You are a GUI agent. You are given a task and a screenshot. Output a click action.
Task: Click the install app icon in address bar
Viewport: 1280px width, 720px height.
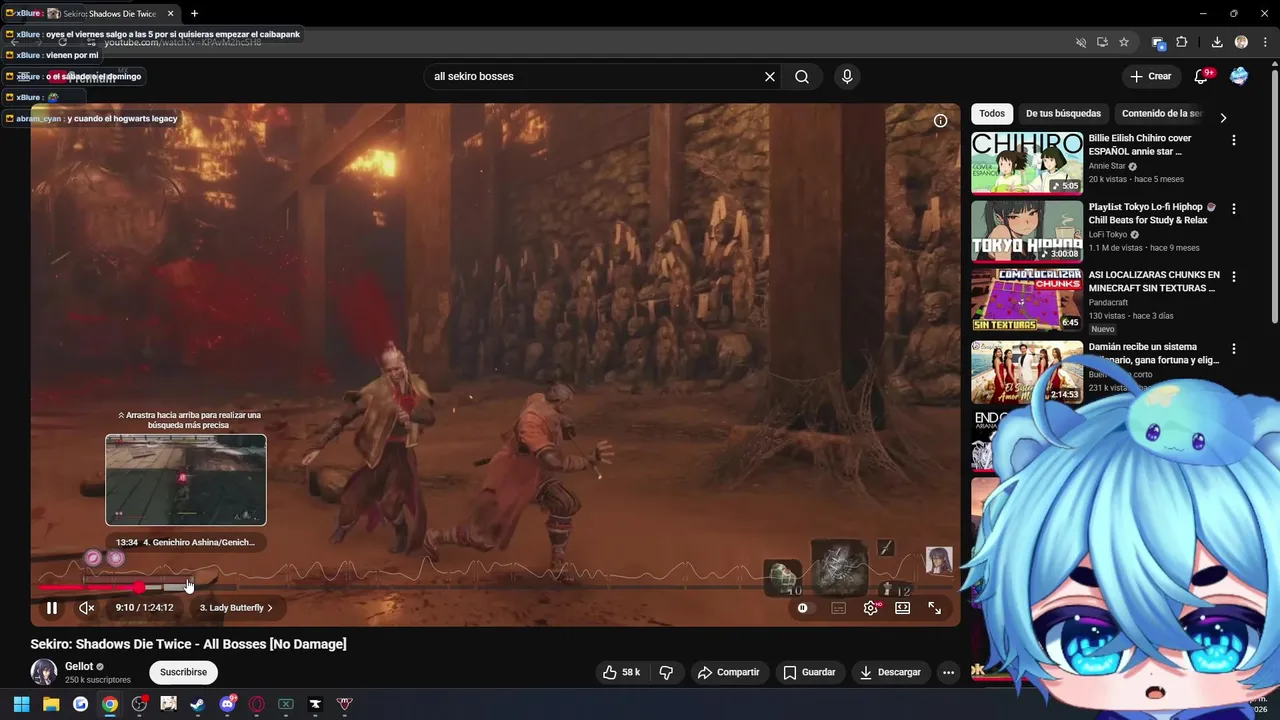(1102, 42)
